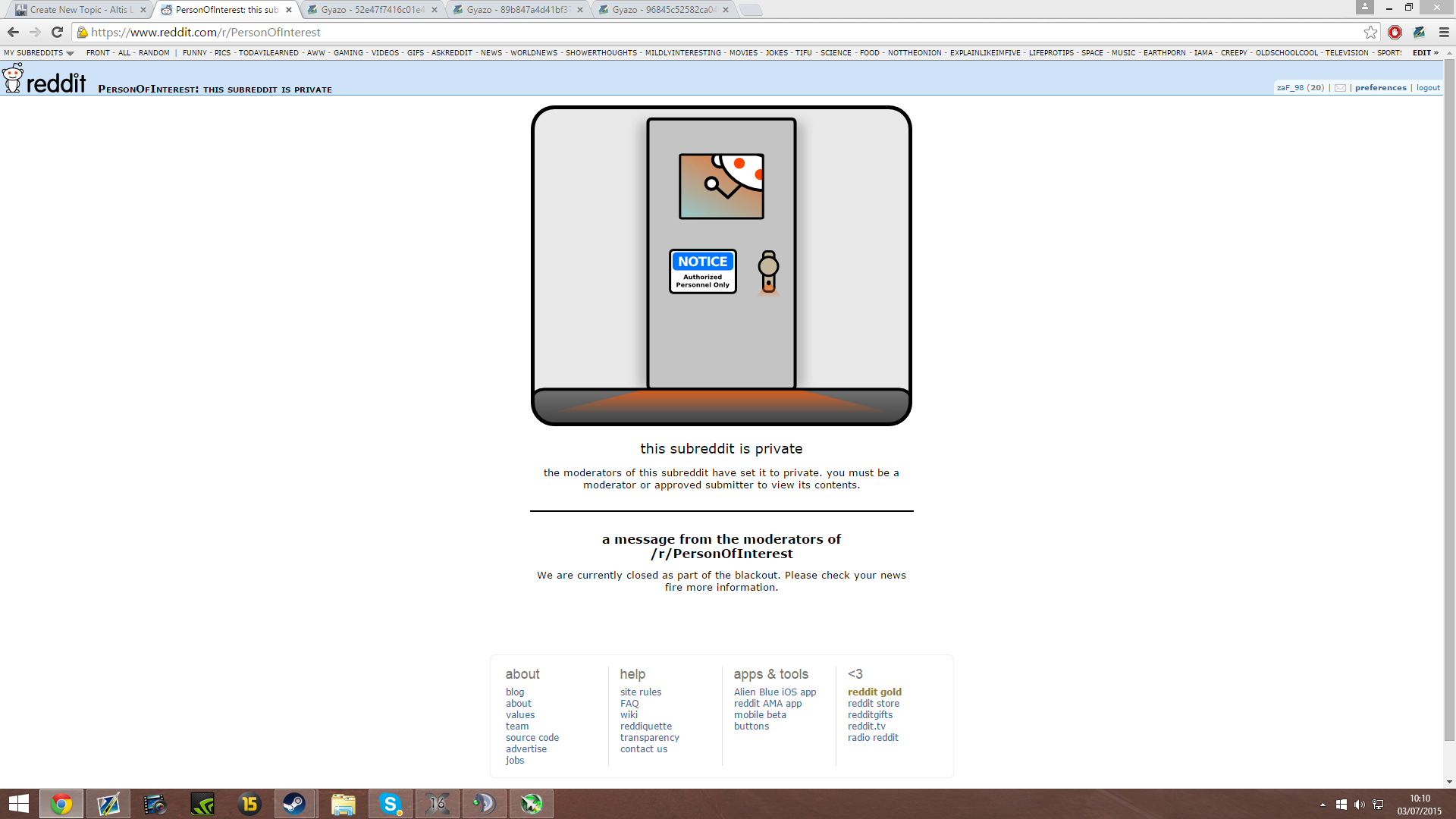This screenshot has height=819, width=1456.
Task: Switch to Gyazo 96845c52582ca0 tab
Action: [x=662, y=10]
